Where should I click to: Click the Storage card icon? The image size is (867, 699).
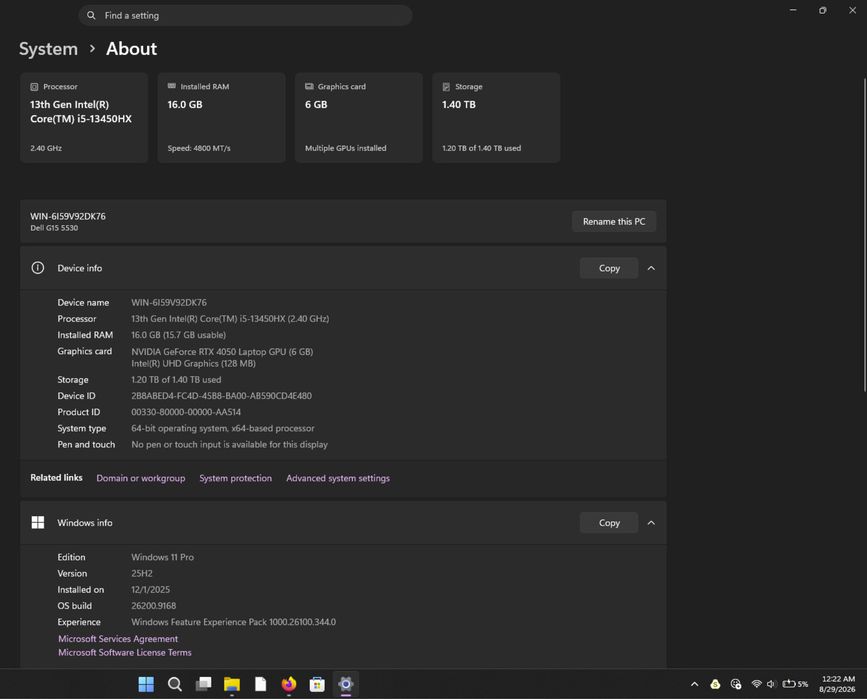click(x=446, y=87)
